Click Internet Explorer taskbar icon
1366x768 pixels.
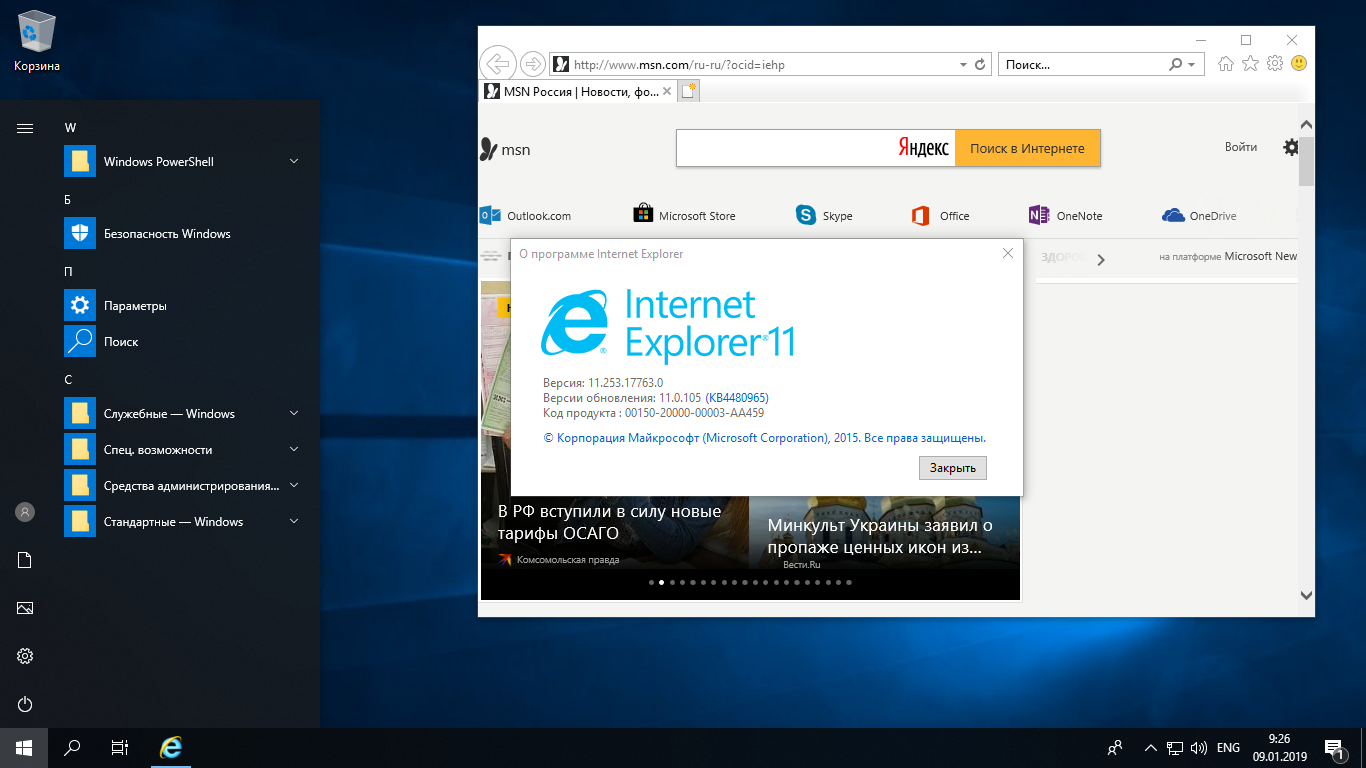tap(172, 747)
